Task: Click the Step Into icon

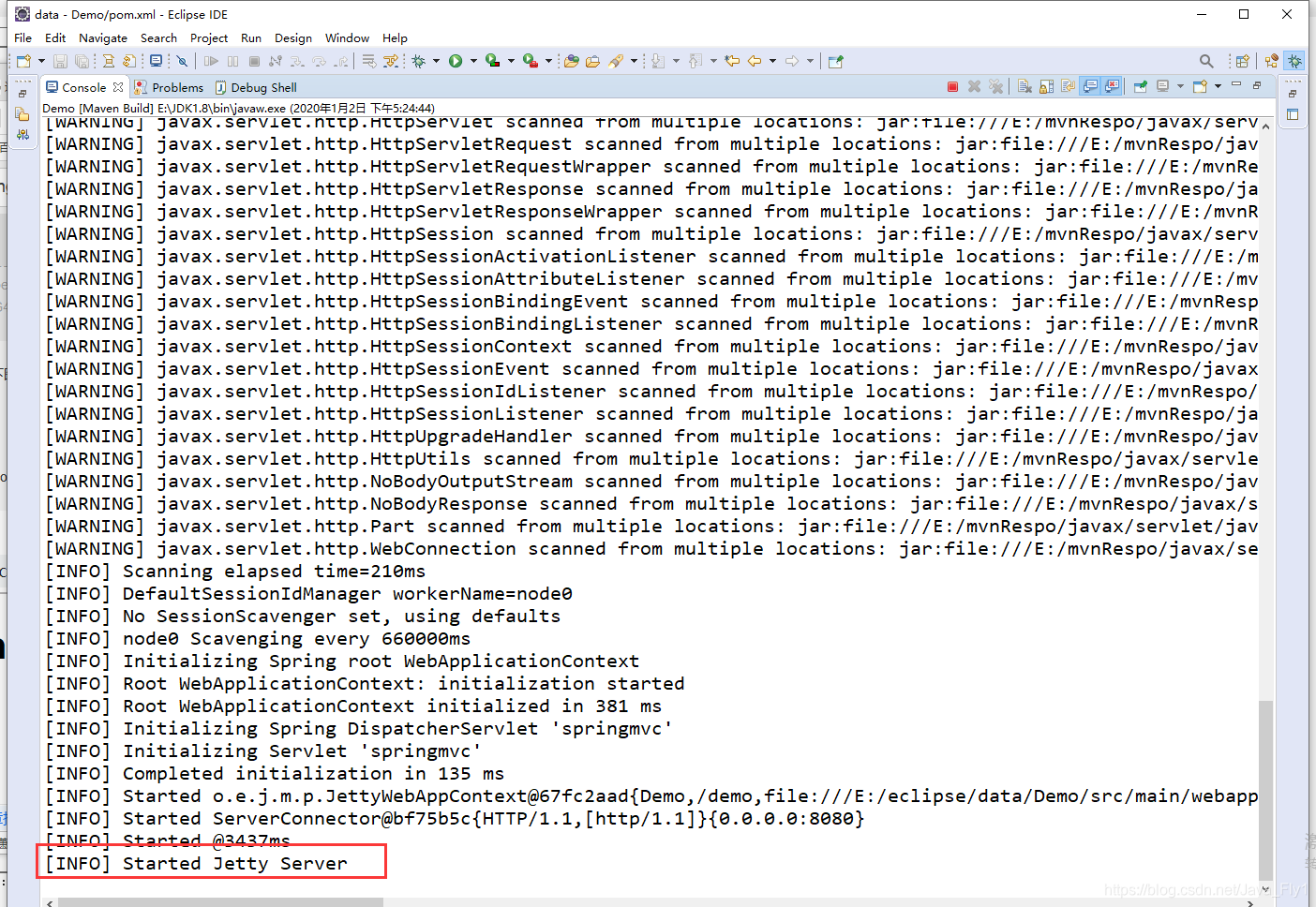Action: 297,61
